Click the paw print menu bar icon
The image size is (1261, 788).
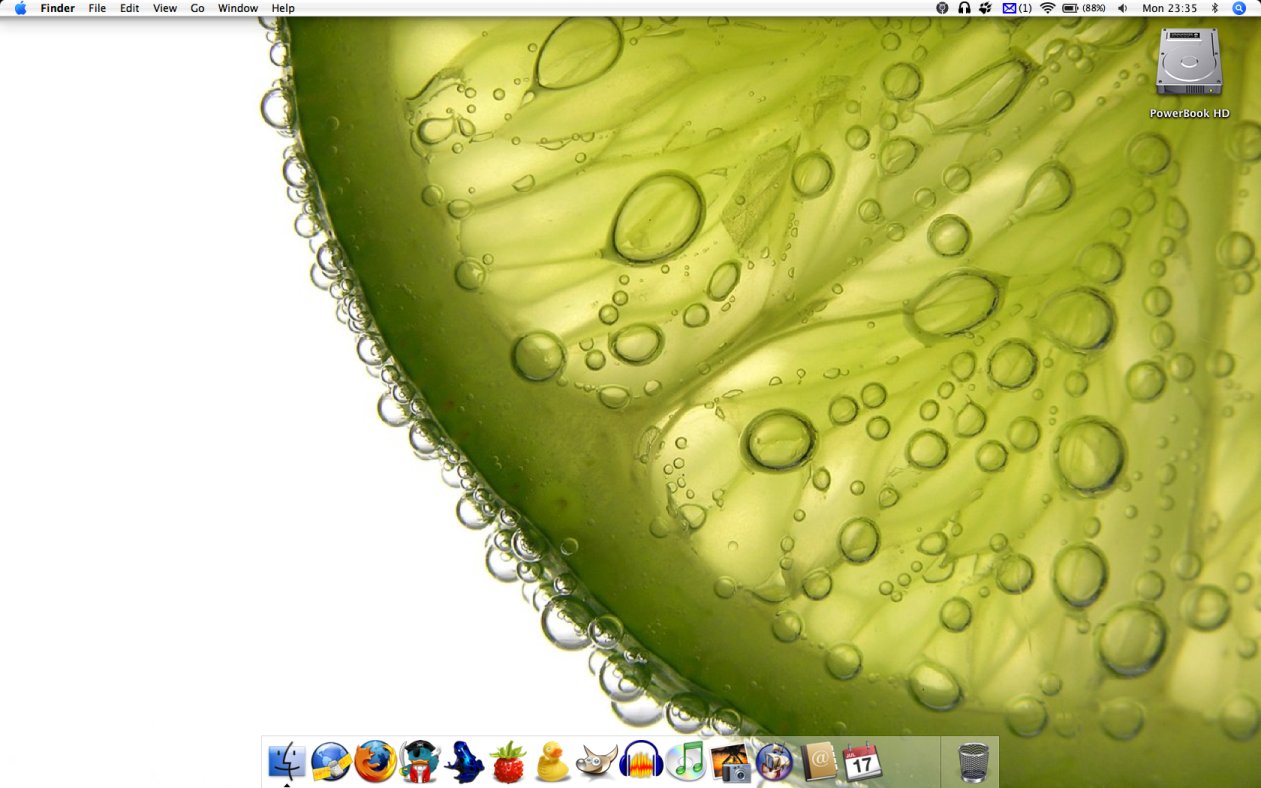pyautogui.click(x=985, y=8)
